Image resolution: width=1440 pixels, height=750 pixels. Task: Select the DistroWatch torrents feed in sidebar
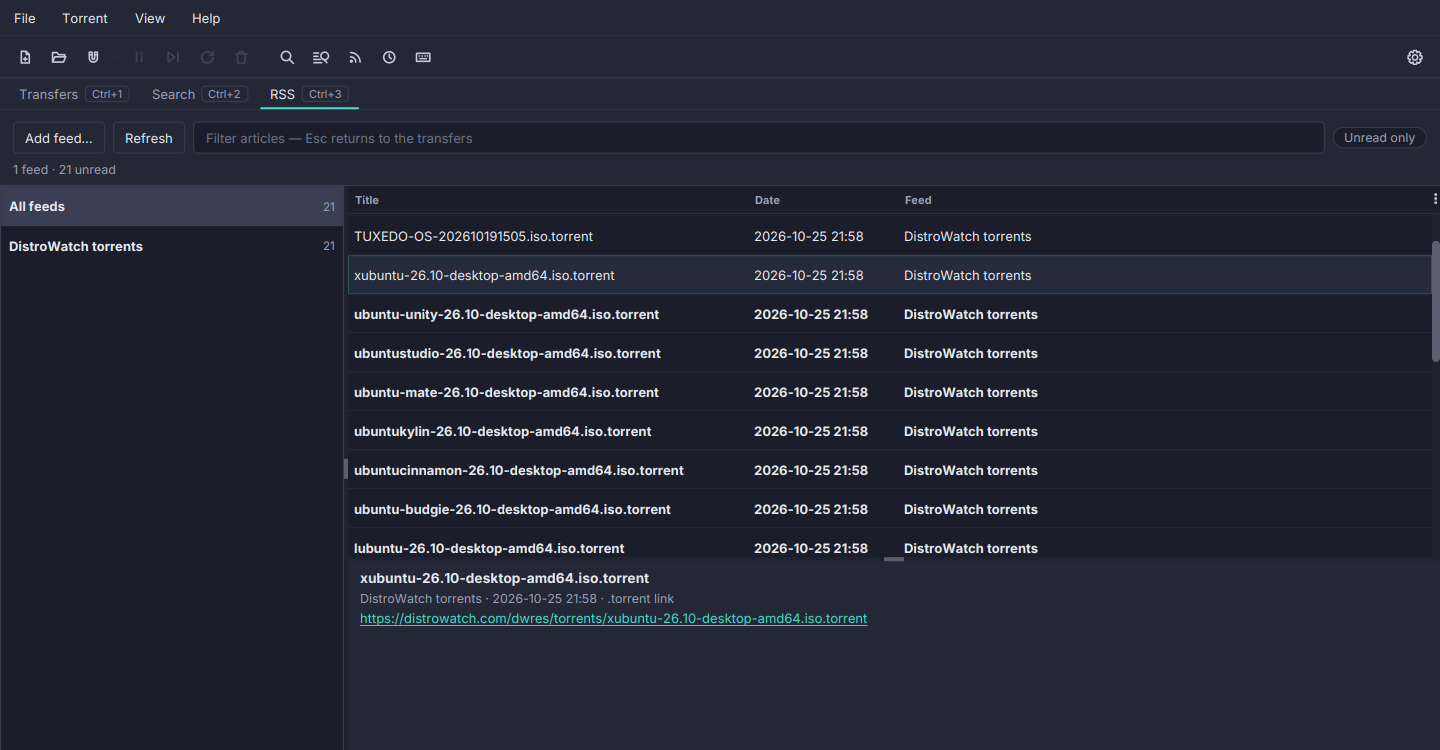(172, 246)
